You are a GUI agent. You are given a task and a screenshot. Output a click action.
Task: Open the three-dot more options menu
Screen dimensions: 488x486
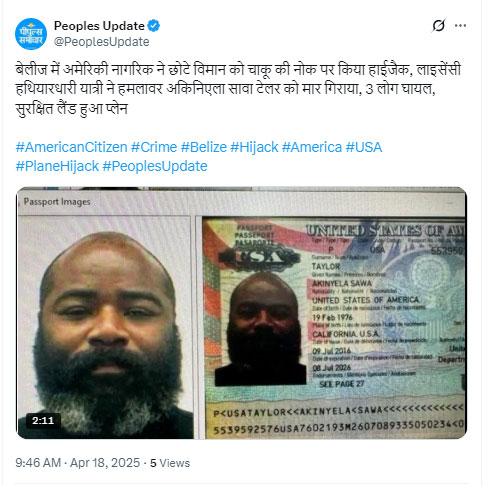(x=460, y=25)
